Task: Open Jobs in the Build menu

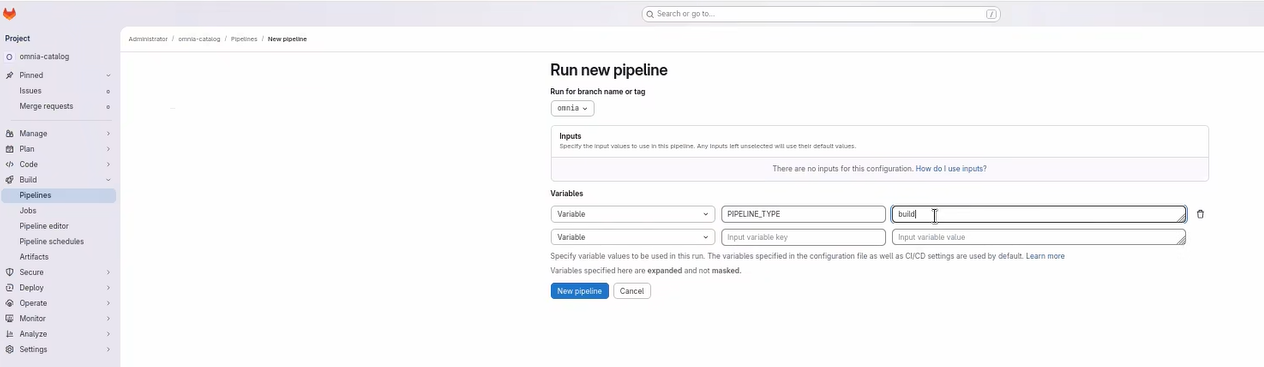Action: (60, 211)
